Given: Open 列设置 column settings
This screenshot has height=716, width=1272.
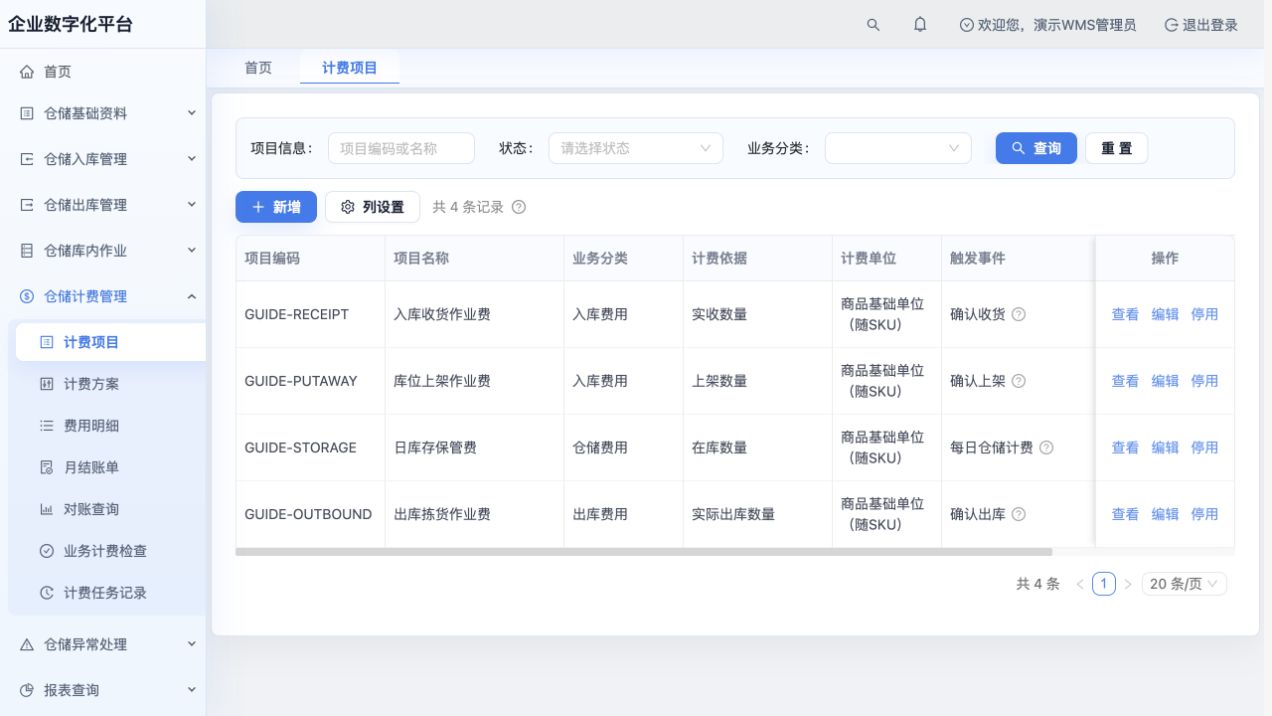Looking at the screenshot, I should tap(372, 207).
